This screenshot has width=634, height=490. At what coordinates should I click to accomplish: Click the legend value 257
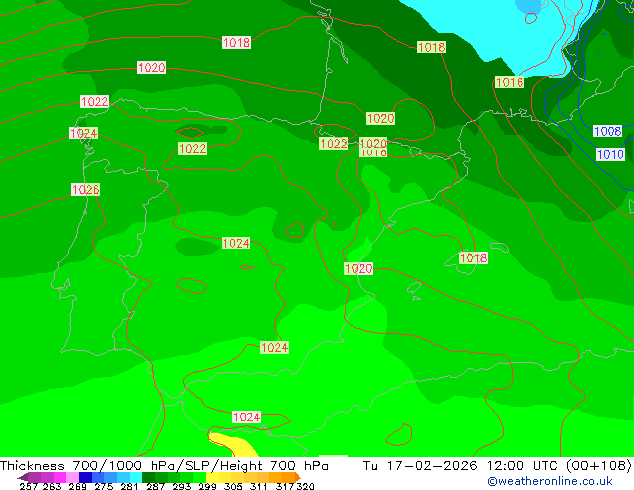point(28,486)
